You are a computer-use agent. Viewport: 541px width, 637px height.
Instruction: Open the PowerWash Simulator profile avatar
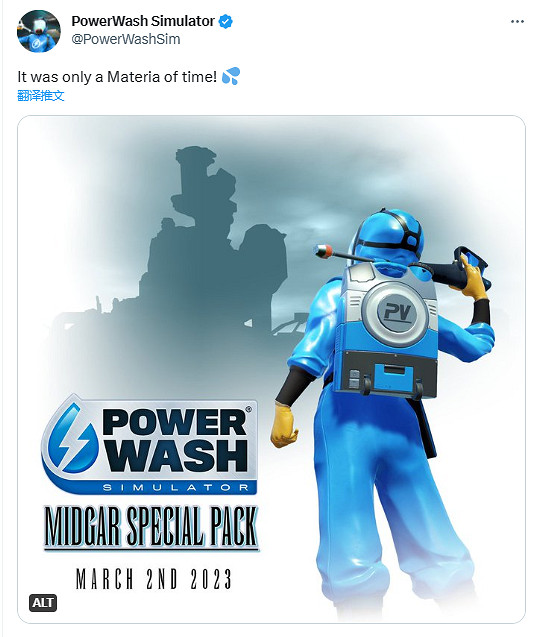click(39, 31)
